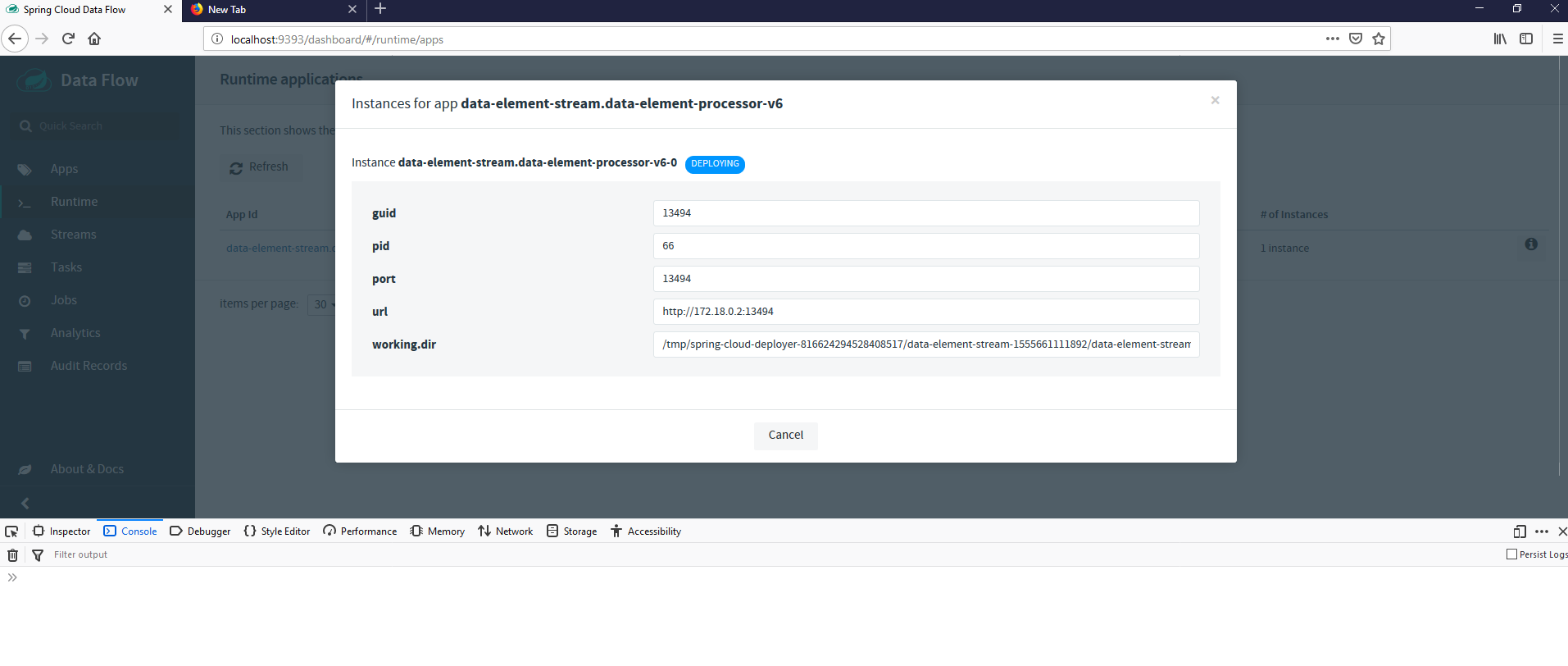This screenshot has height=666, width=1568.
Task: Click the Cancel button in dialog
Action: (785, 435)
